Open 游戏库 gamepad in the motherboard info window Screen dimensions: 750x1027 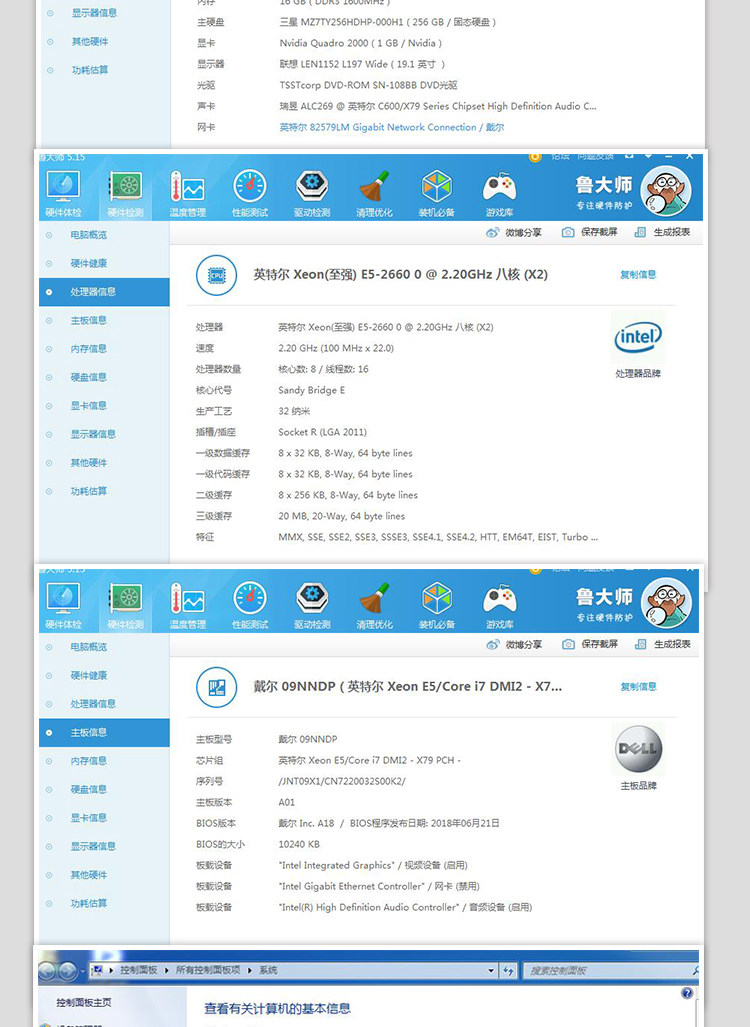point(499,605)
